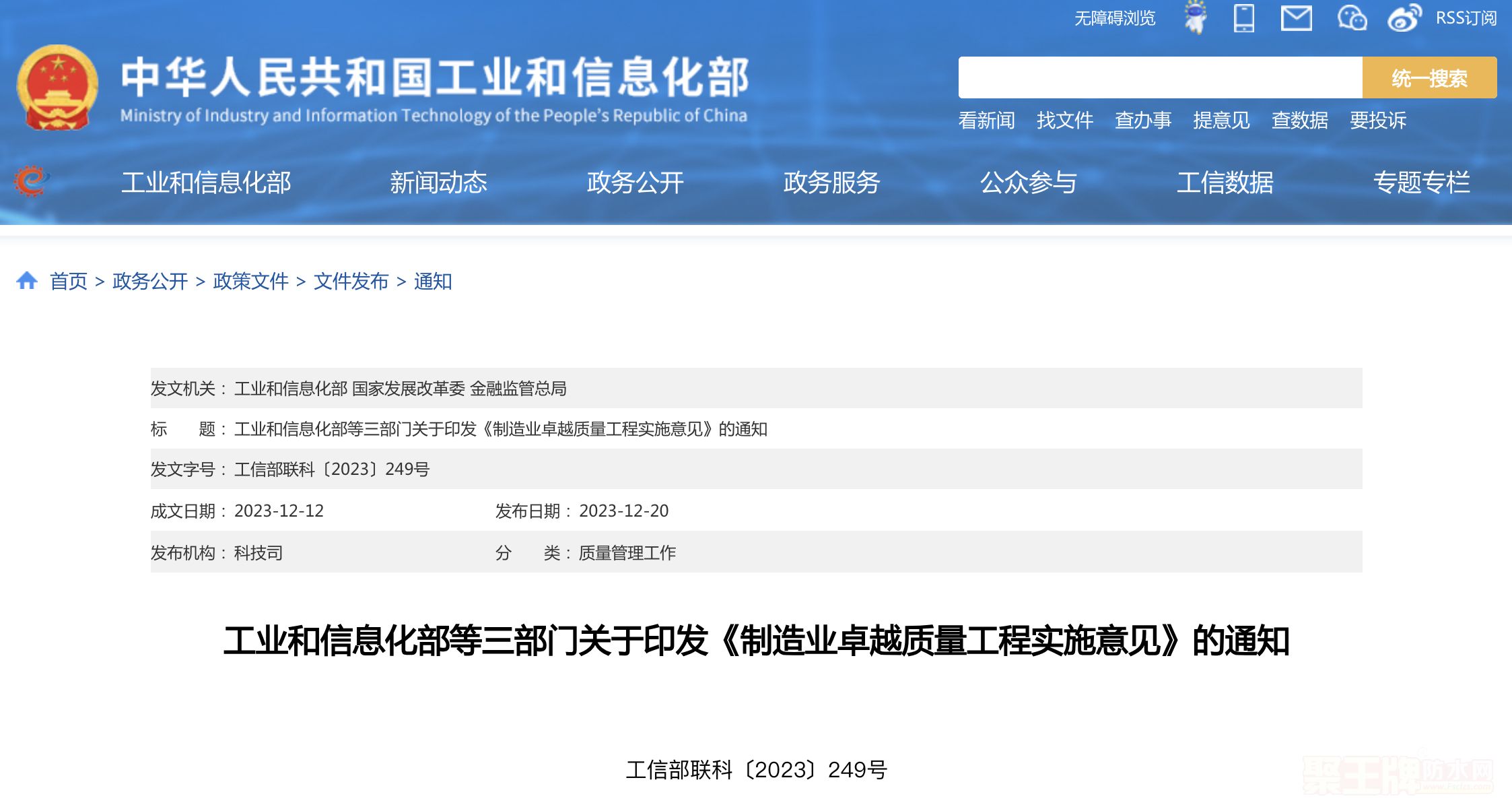This screenshot has height=811, width=1512.
Task: Open the mobile phone version icon
Action: pos(1243,18)
